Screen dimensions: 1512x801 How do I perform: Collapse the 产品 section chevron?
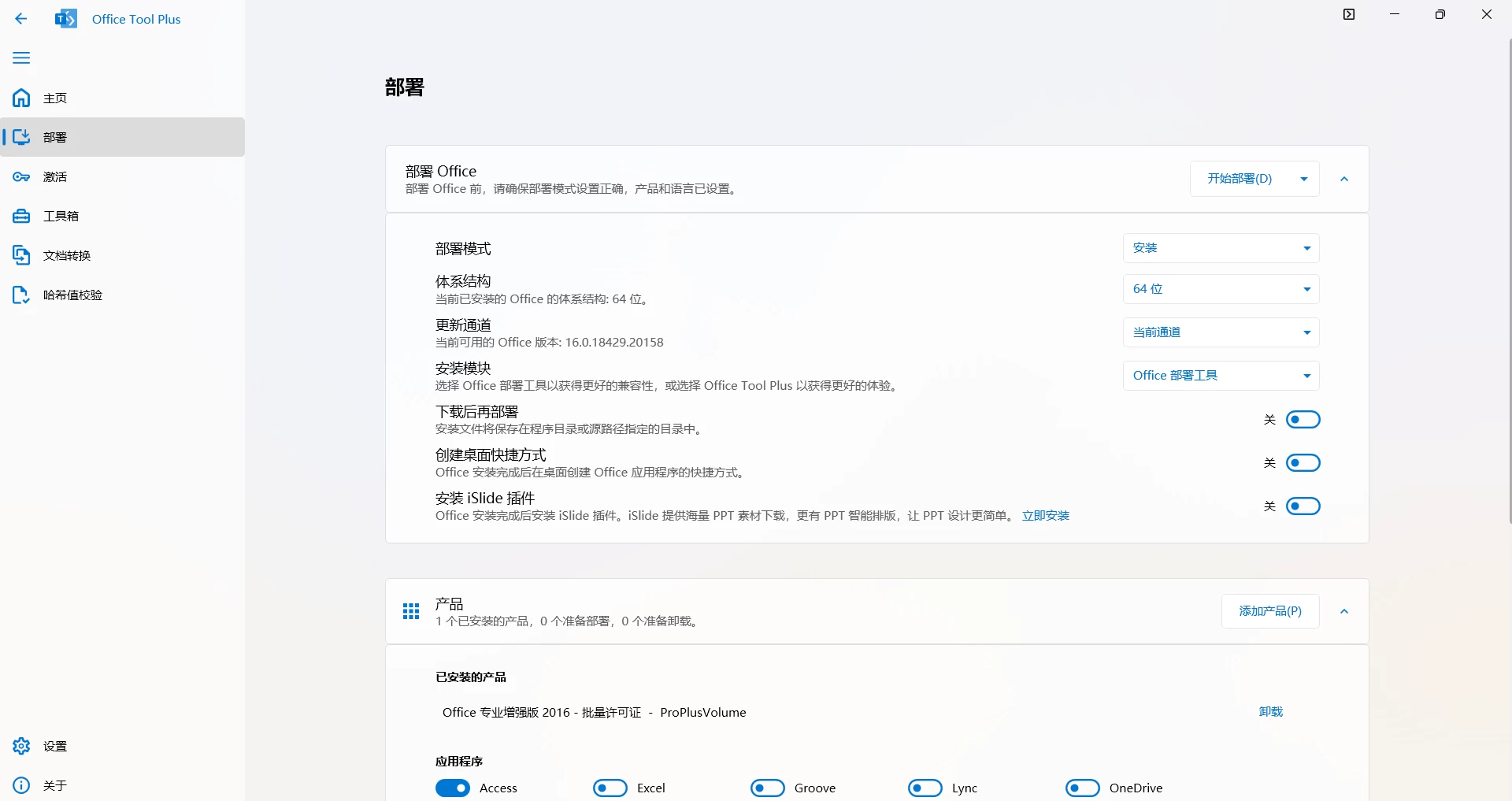1344,611
